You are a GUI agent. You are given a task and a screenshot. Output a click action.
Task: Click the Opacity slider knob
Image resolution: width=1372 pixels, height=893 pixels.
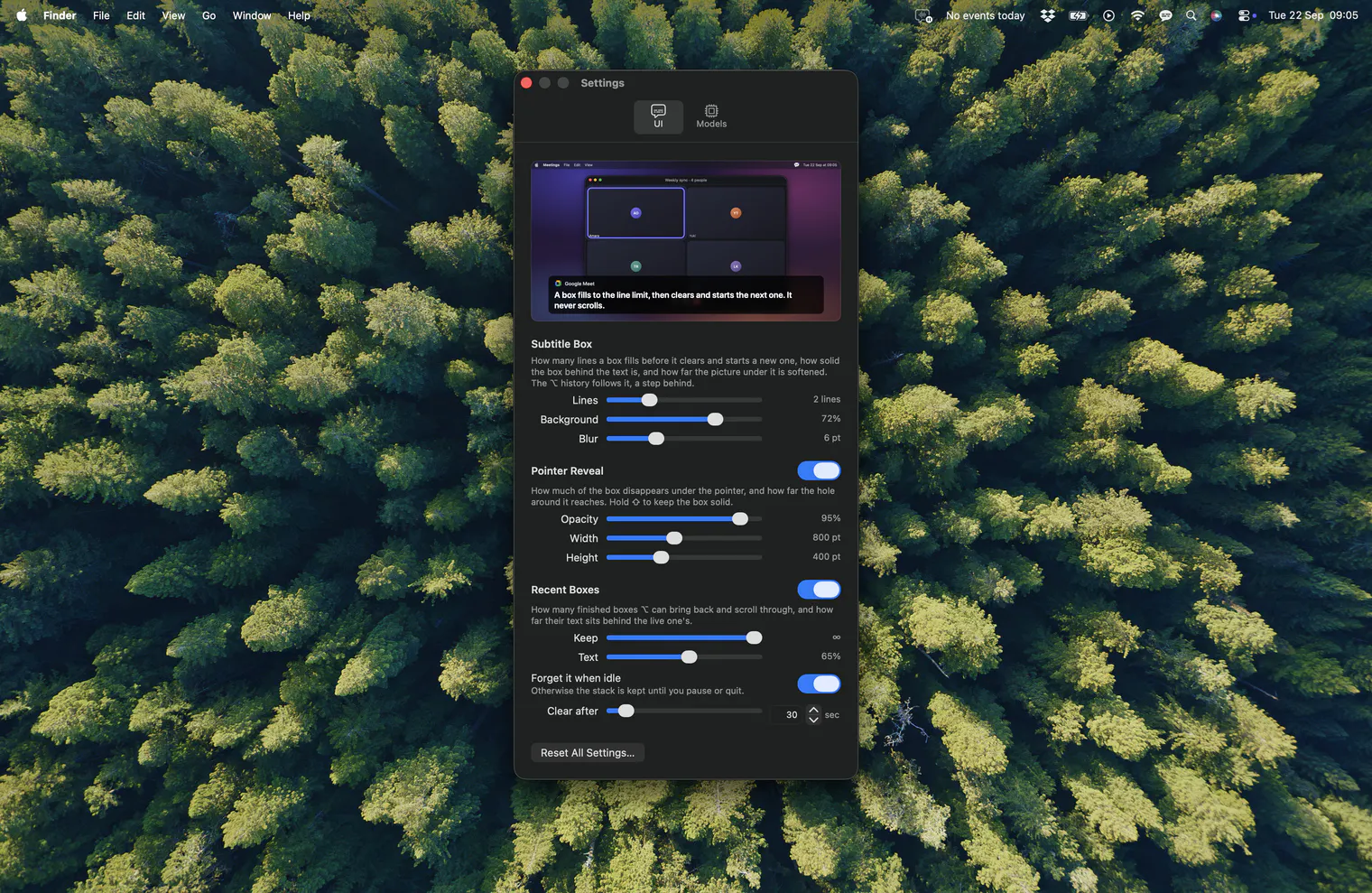pos(740,518)
